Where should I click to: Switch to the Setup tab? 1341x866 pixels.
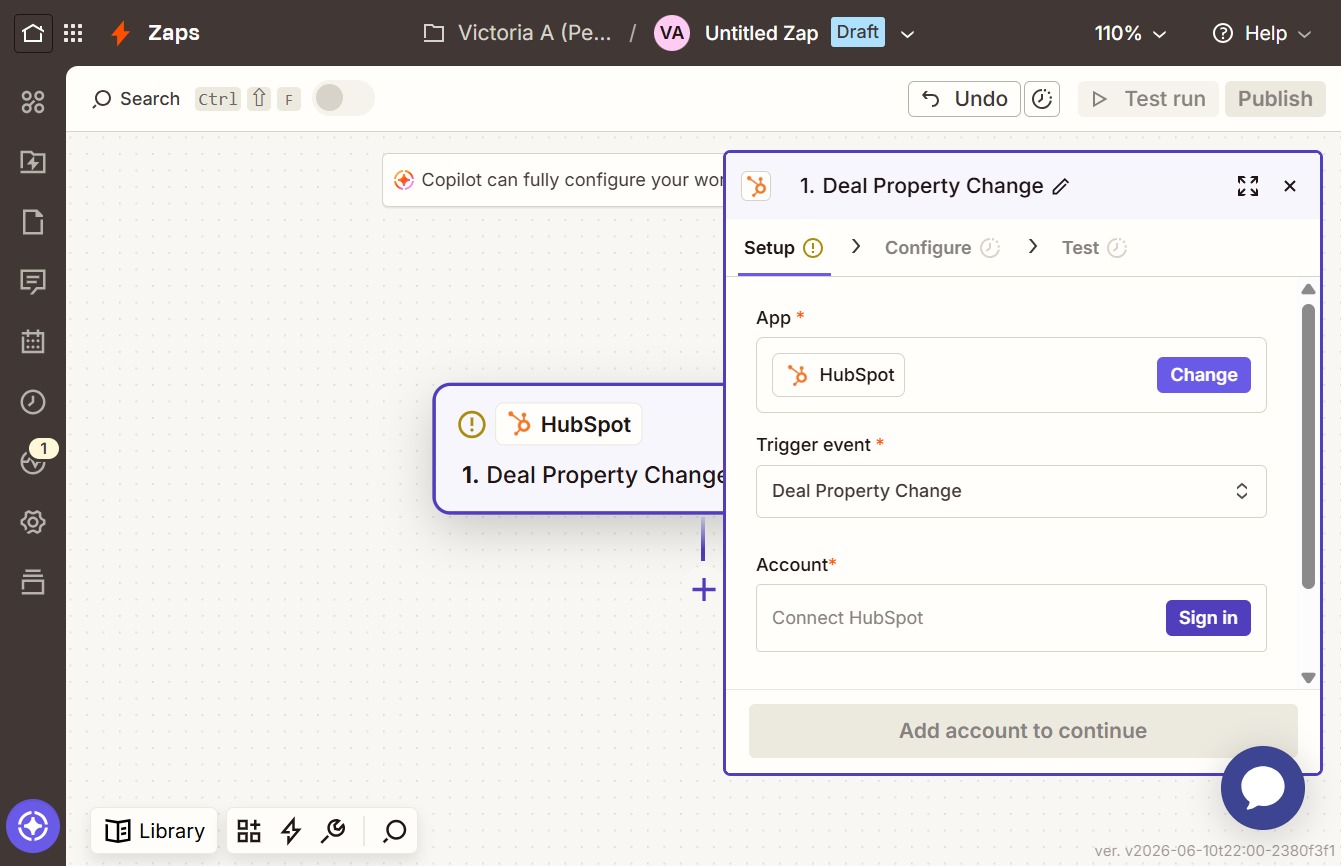(x=784, y=248)
